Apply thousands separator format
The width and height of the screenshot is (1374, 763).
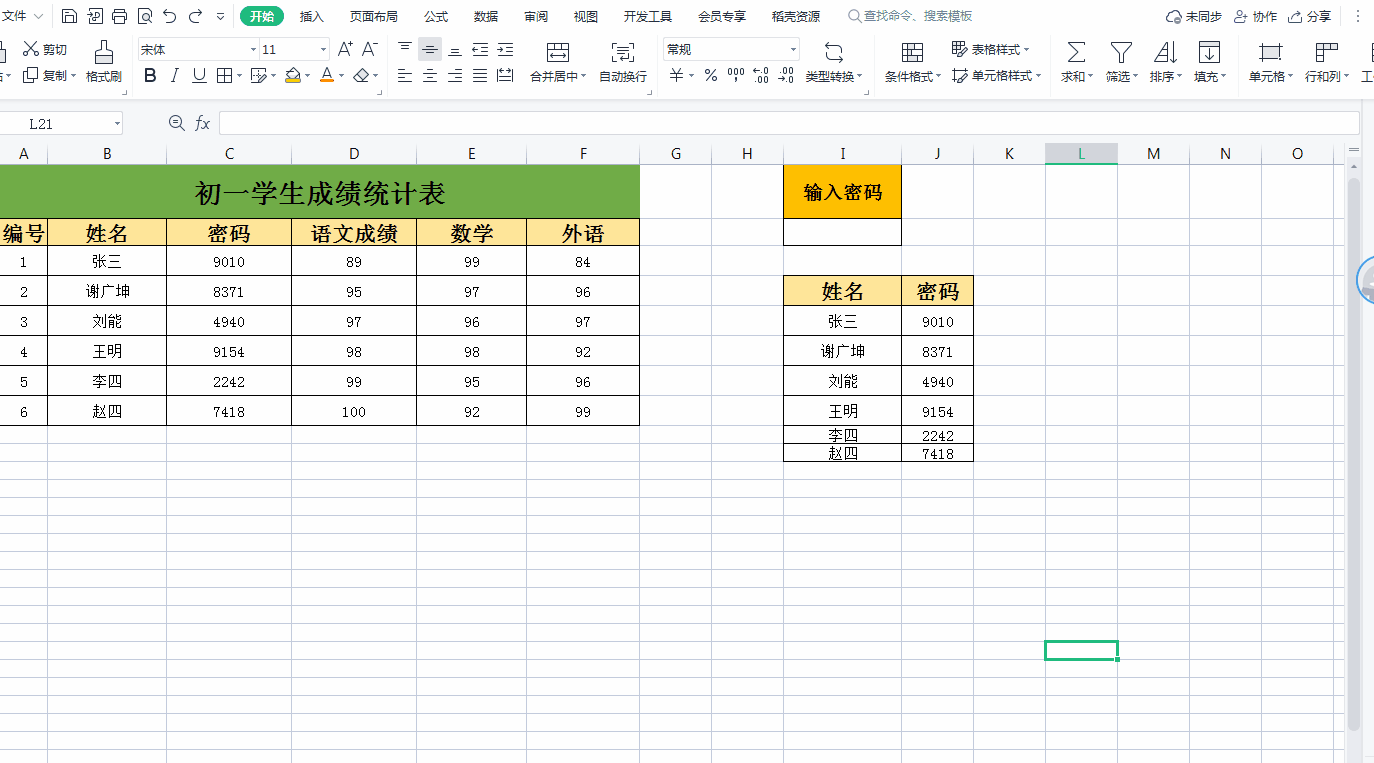[736, 75]
